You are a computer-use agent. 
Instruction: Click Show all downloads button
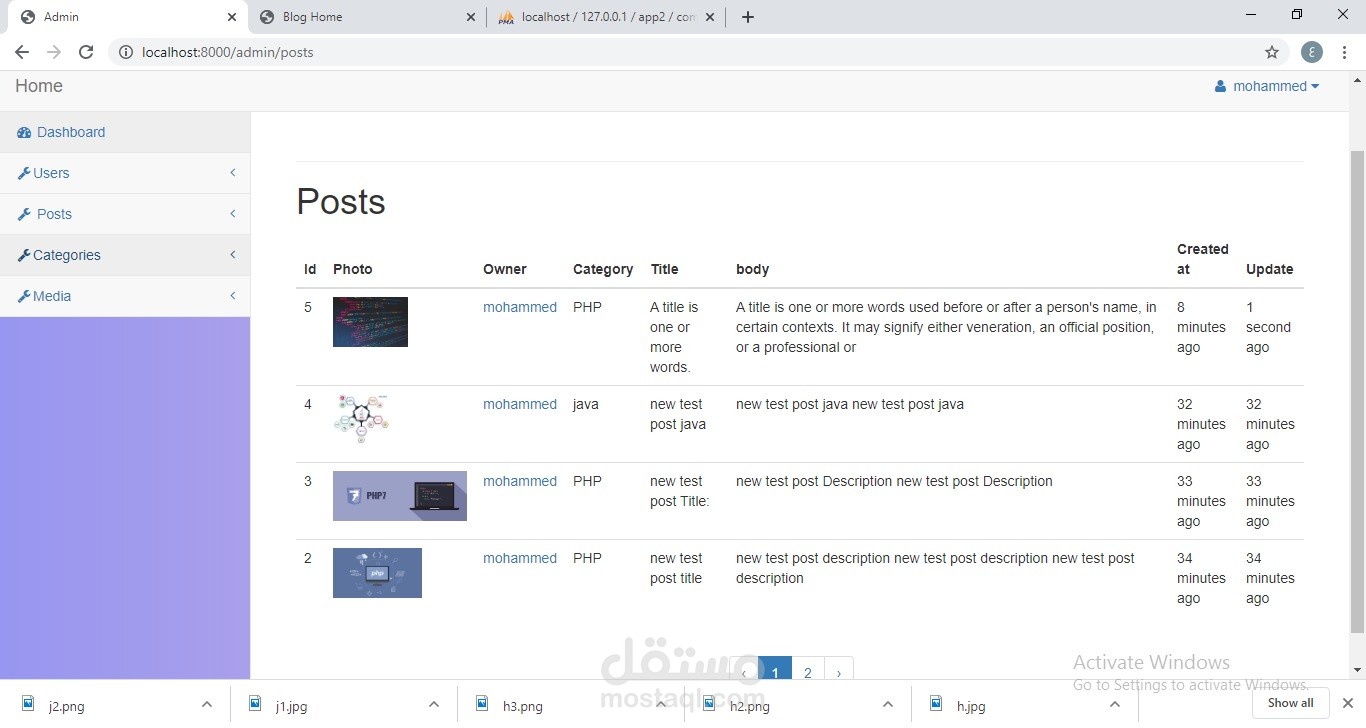click(x=1291, y=703)
